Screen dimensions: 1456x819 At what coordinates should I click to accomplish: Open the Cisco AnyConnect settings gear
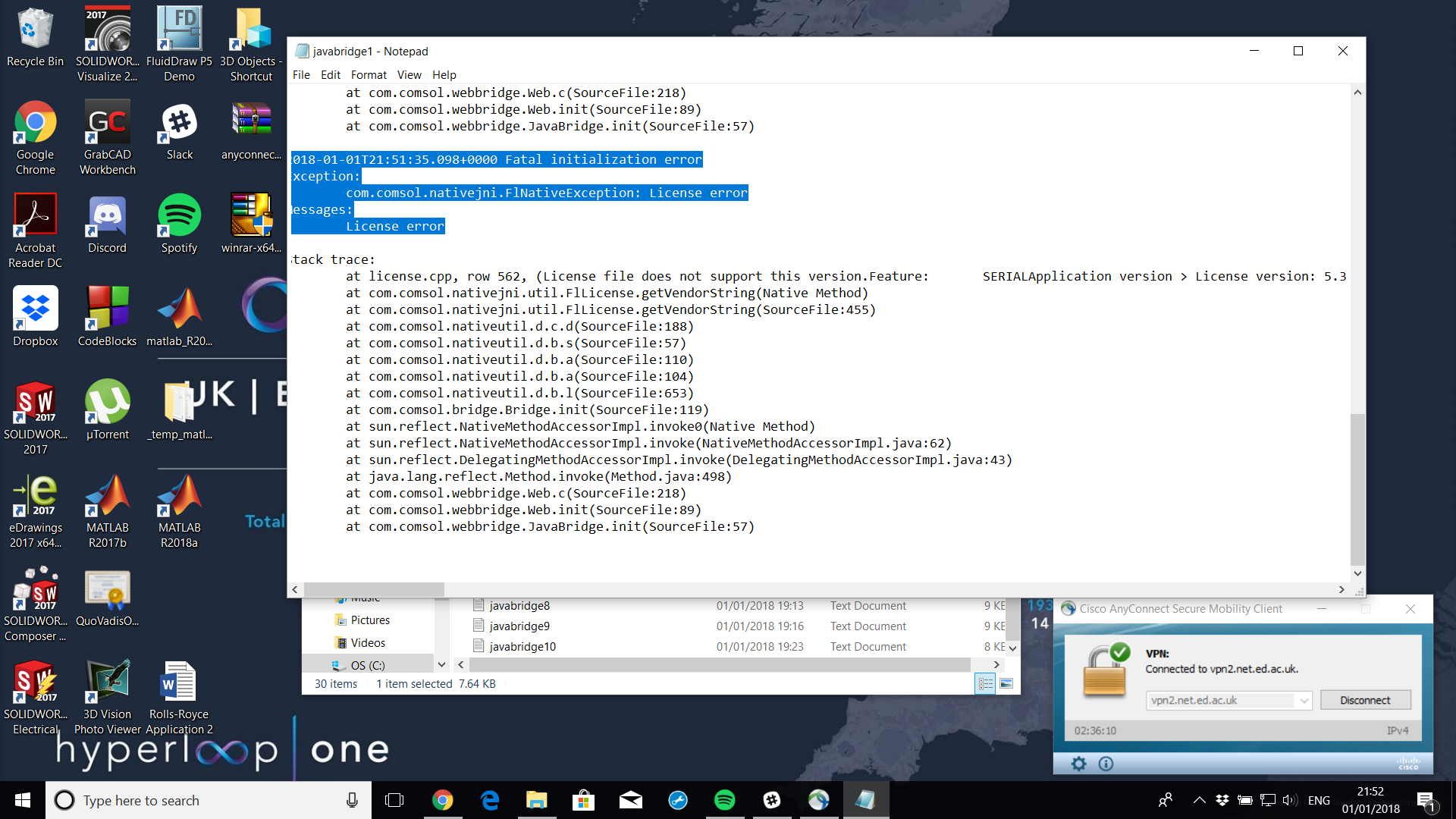1078,764
